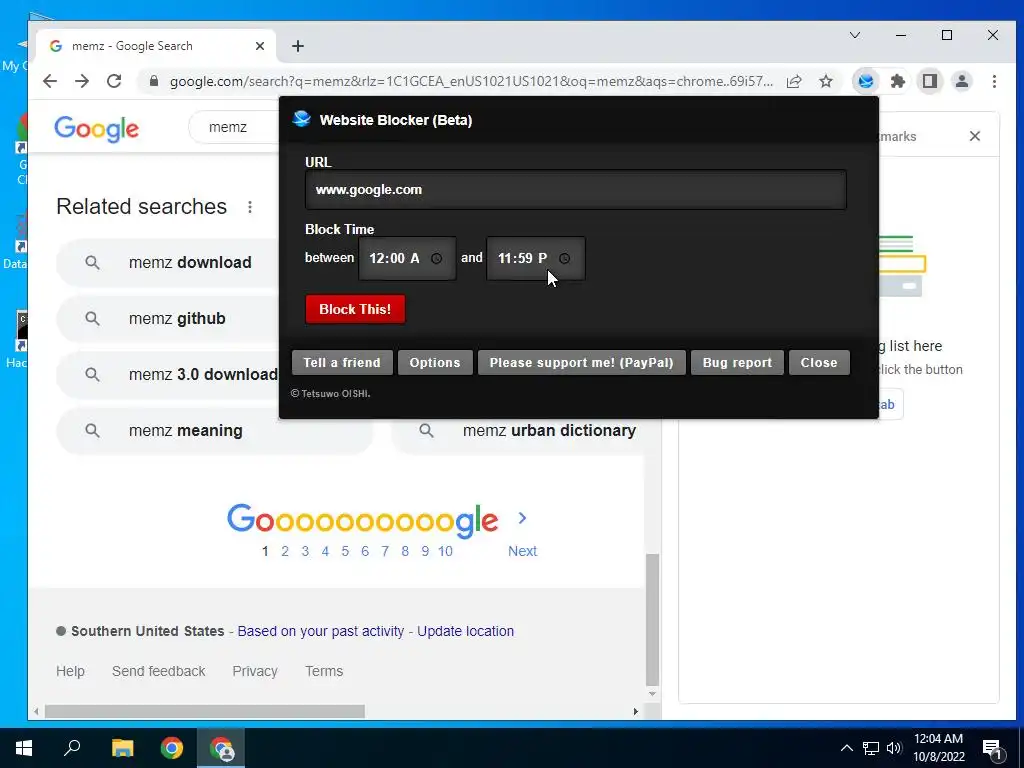
Task: Show hidden system tray icons
Action: point(846,748)
